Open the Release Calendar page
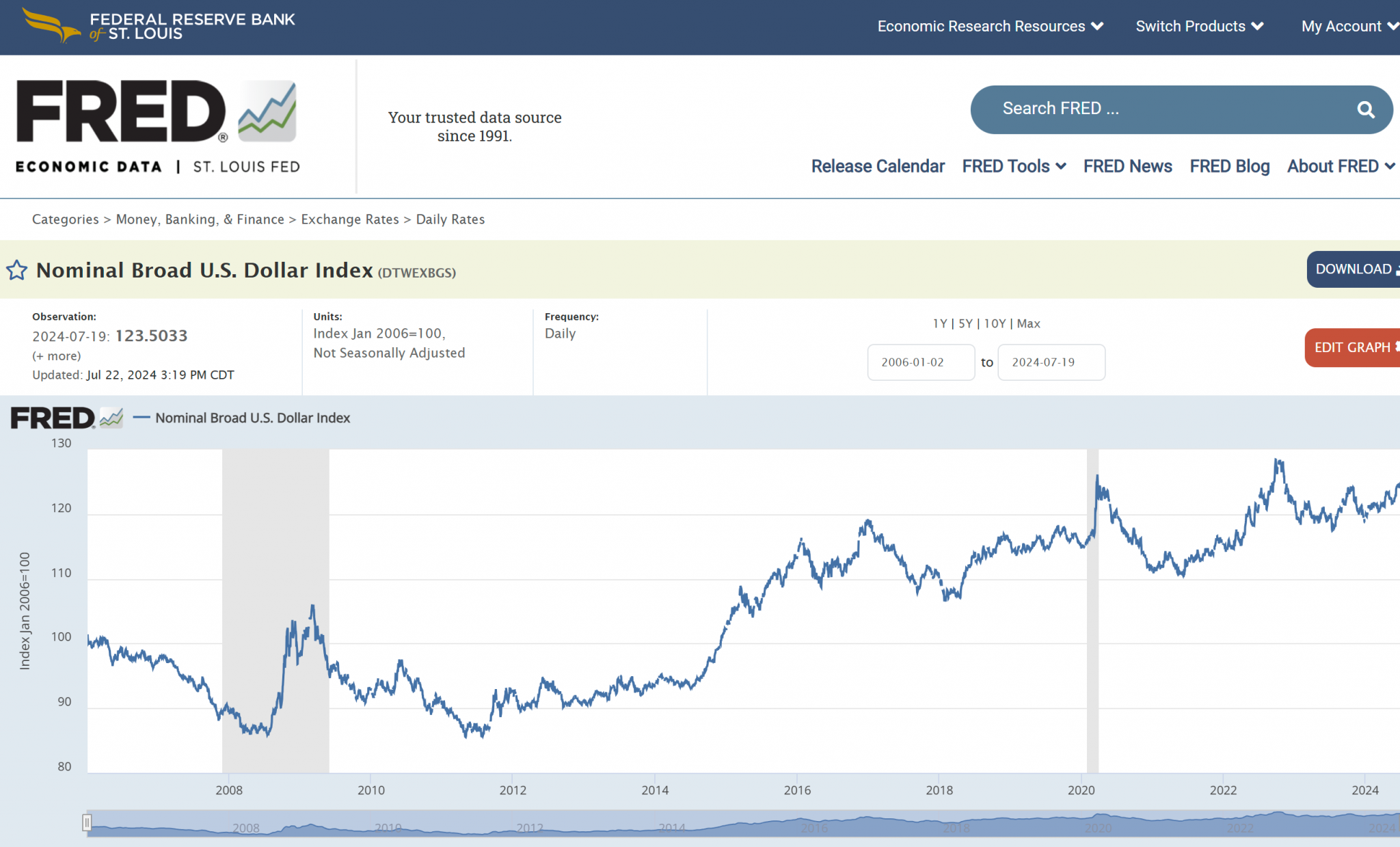This screenshot has width=1400, height=847. (x=878, y=166)
